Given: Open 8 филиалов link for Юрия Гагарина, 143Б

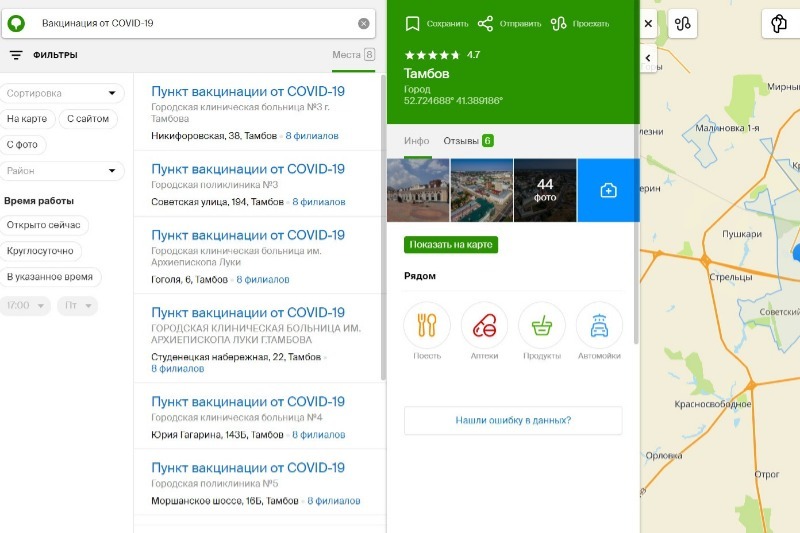Looking at the screenshot, I should (x=319, y=435).
